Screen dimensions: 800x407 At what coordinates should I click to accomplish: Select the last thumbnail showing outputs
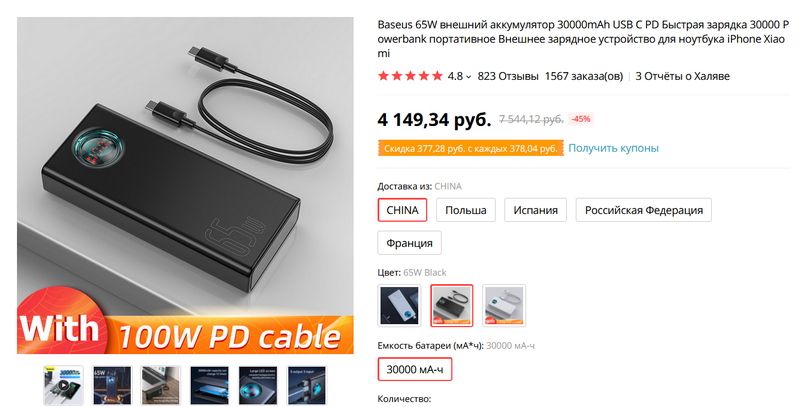(307, 386)
